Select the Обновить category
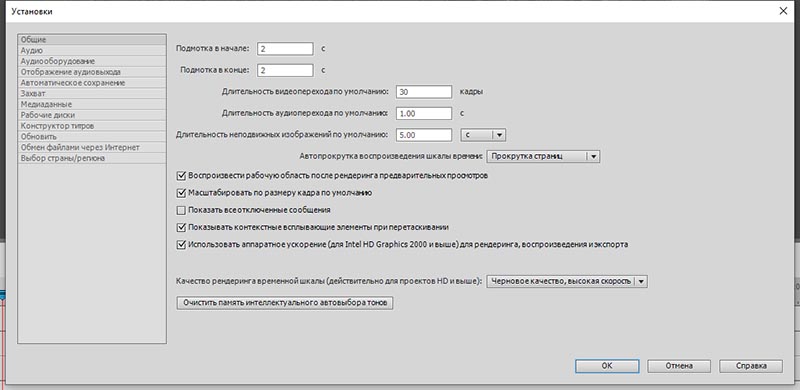 pyautogui.click(x=92, y=136)
